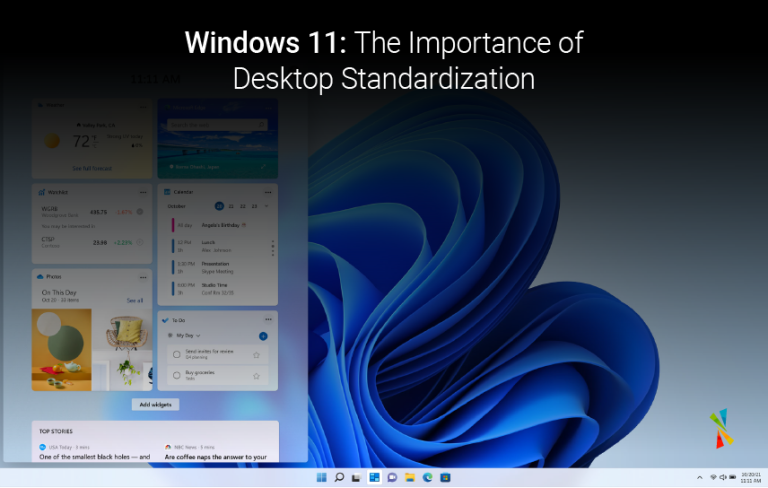Open the Start menu in the taskbar
The height and width of the screenshot is (488, 768).
tap(321, 477)
